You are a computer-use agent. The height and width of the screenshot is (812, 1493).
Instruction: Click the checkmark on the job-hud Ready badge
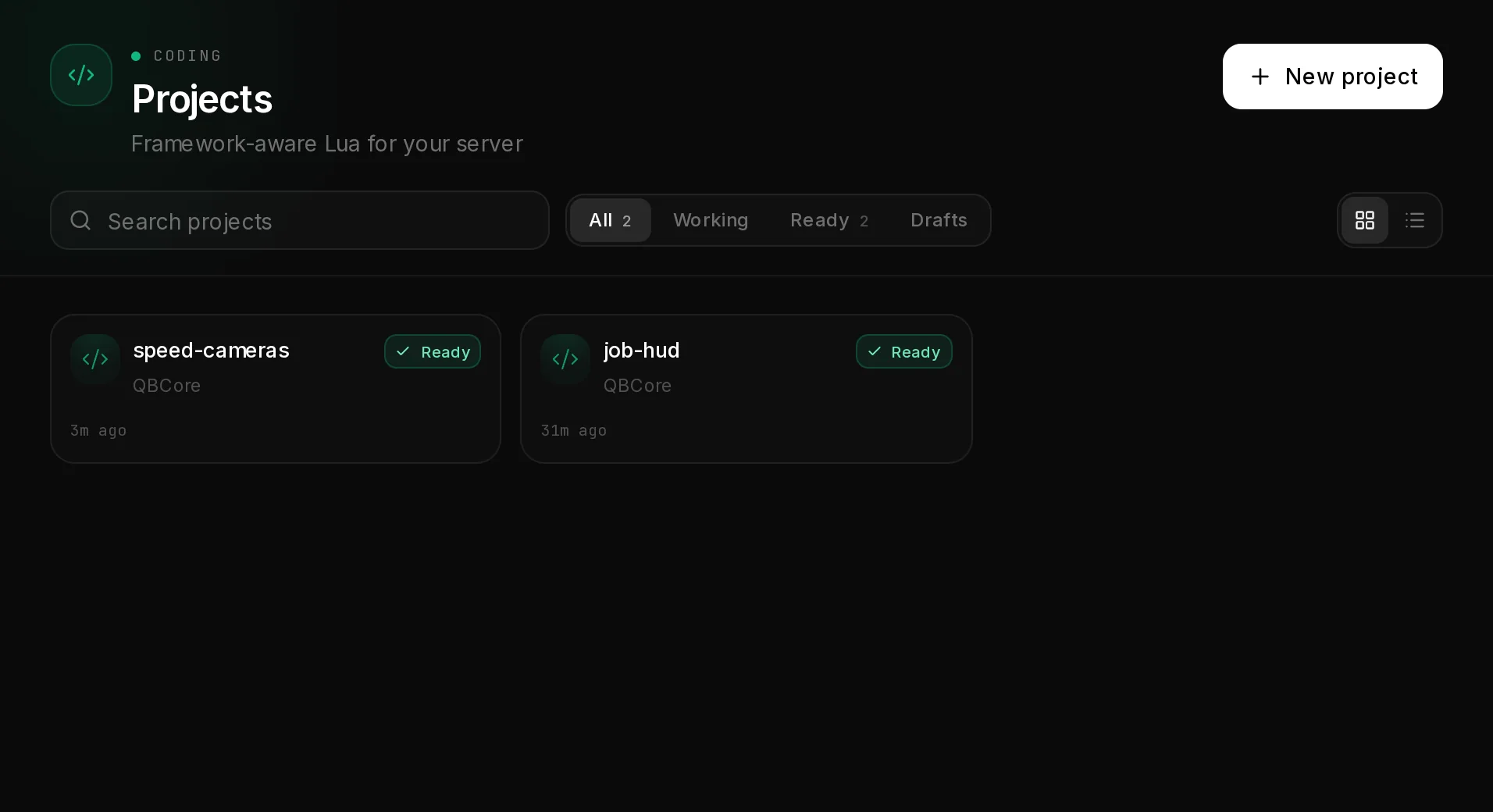(x=875, y=351)
